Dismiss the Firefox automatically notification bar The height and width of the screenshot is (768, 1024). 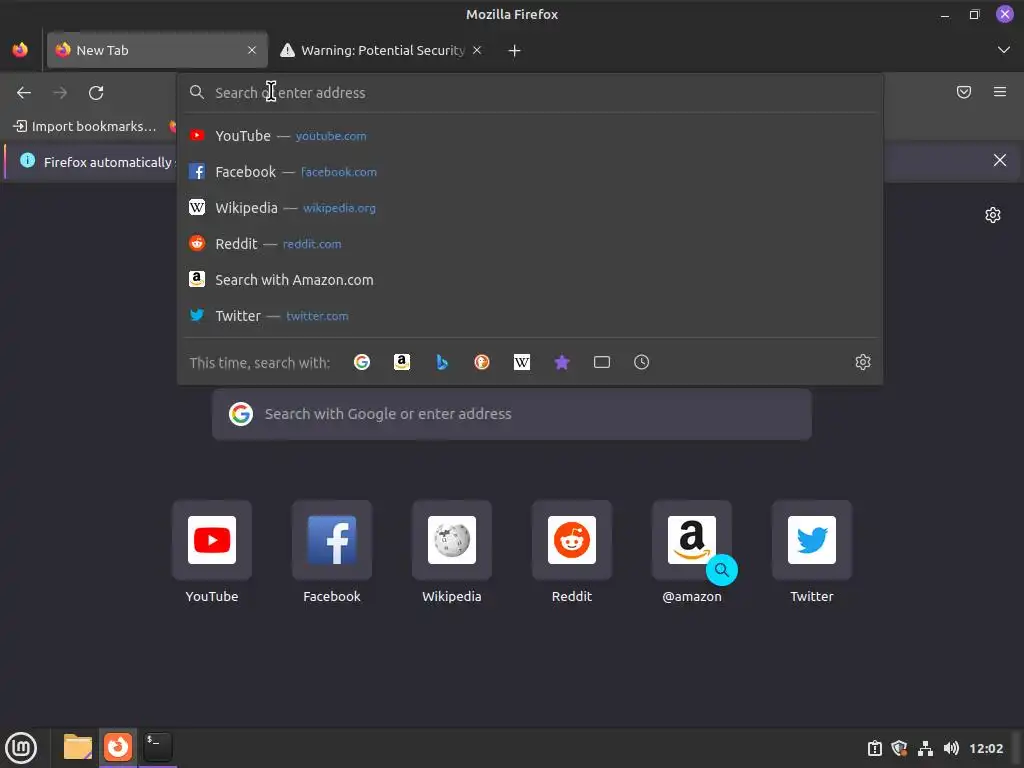coord(1000,160)
